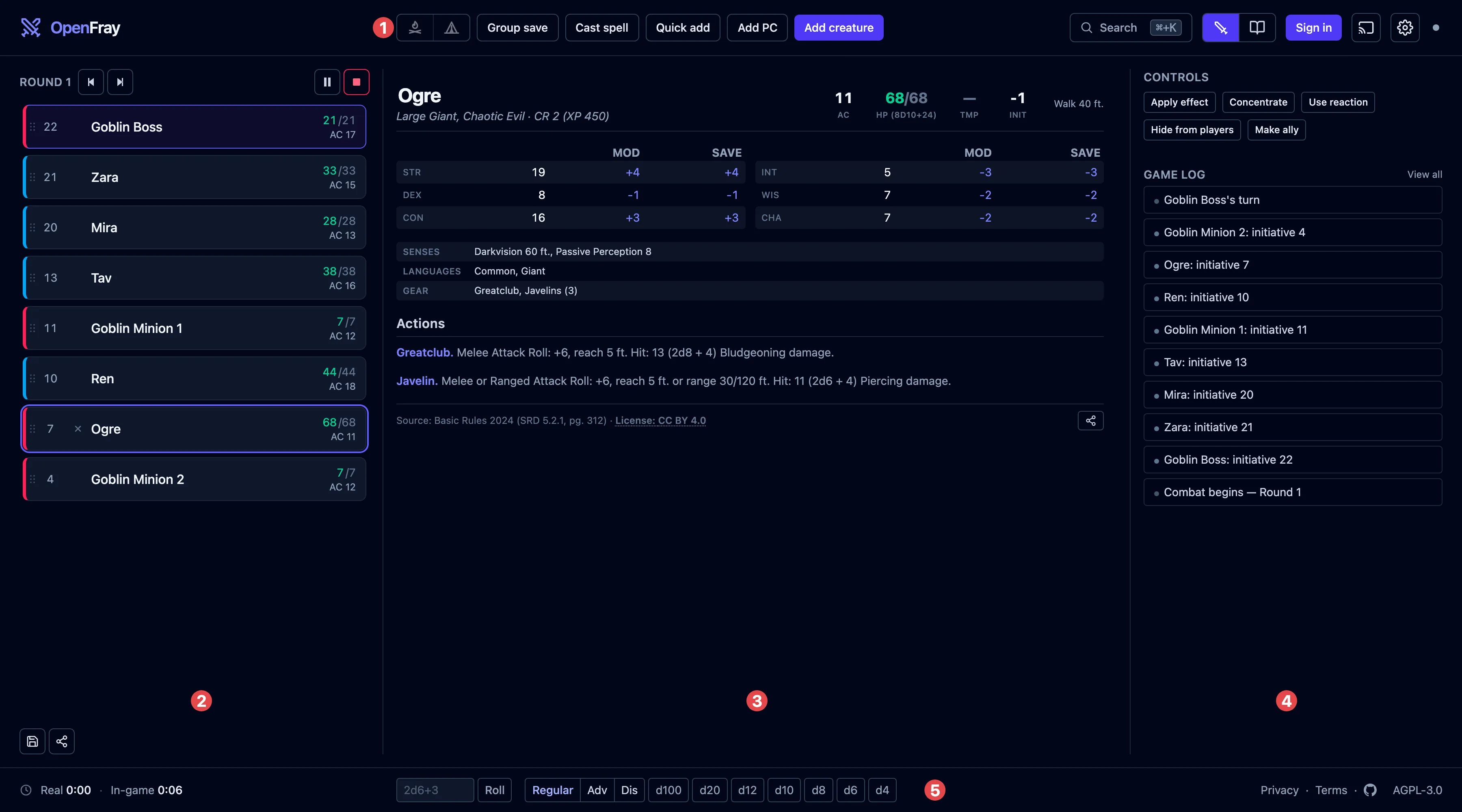Click the tent long rest icon
1462x812 pixels.
(451, 27)
